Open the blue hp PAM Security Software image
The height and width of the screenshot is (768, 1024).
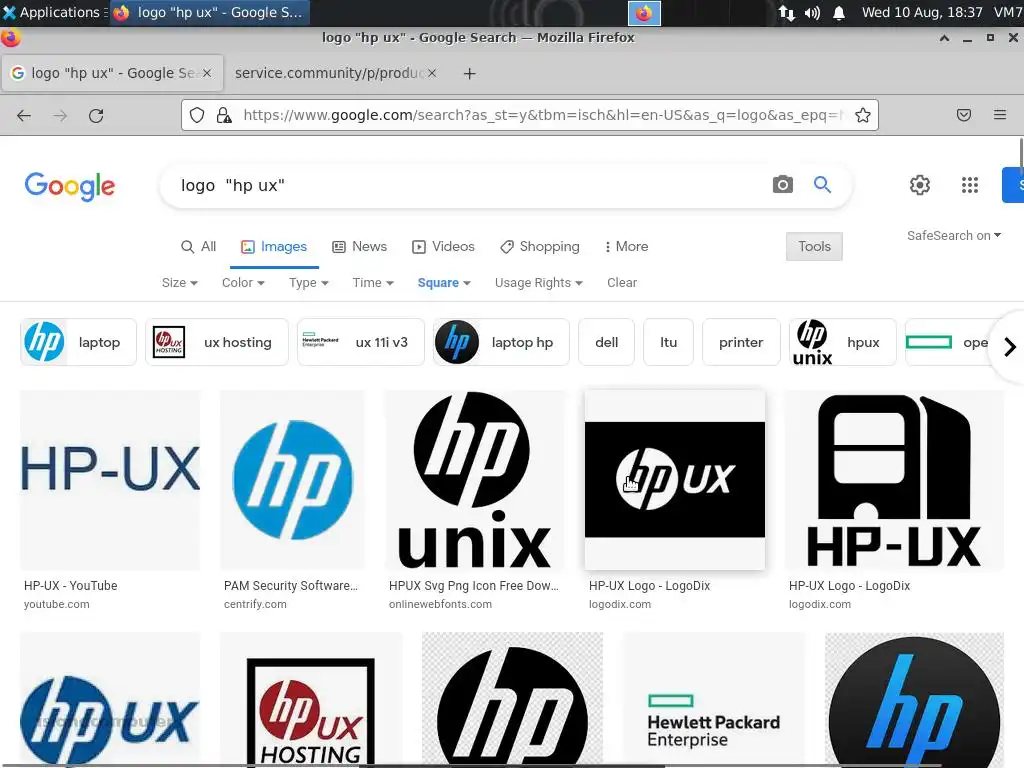(x=293, y=481)
